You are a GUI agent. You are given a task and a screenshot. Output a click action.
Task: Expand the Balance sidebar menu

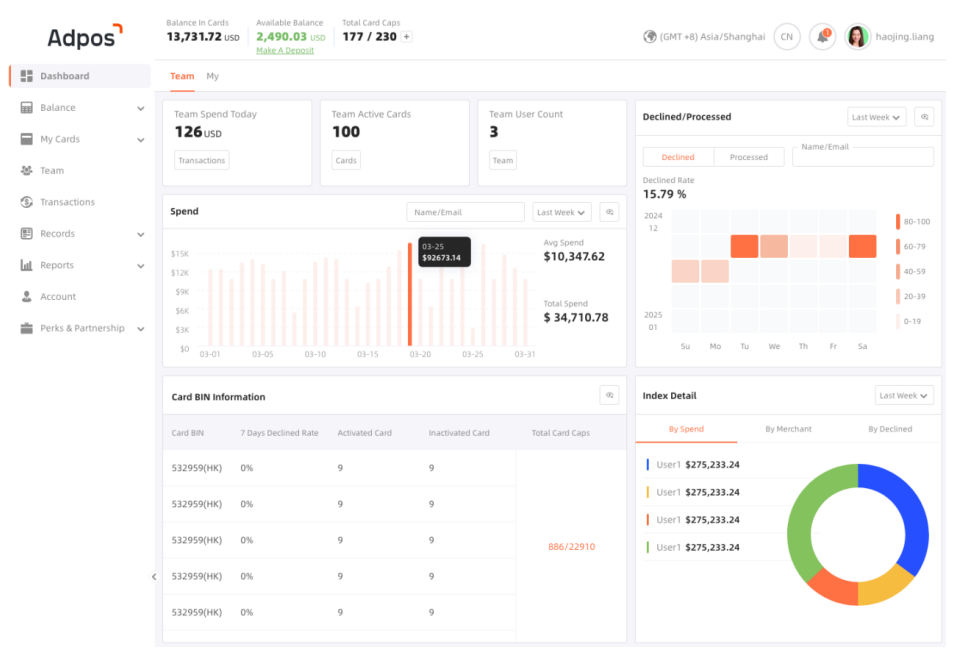[140, 108]
